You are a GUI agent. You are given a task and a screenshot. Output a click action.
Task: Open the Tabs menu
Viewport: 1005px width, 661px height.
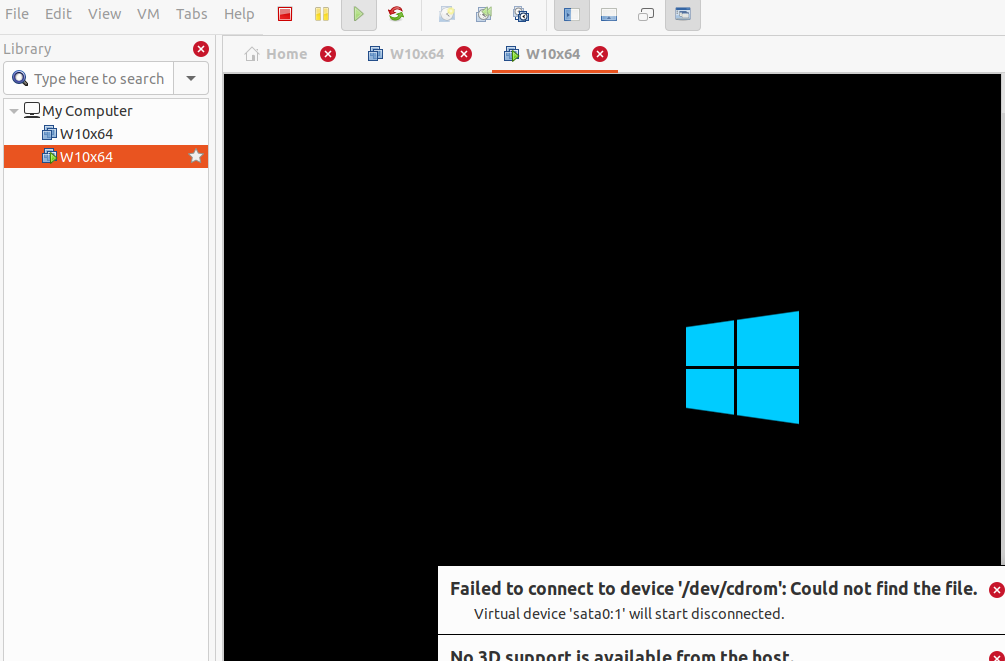pyautogui.click(x=192, y=14)
